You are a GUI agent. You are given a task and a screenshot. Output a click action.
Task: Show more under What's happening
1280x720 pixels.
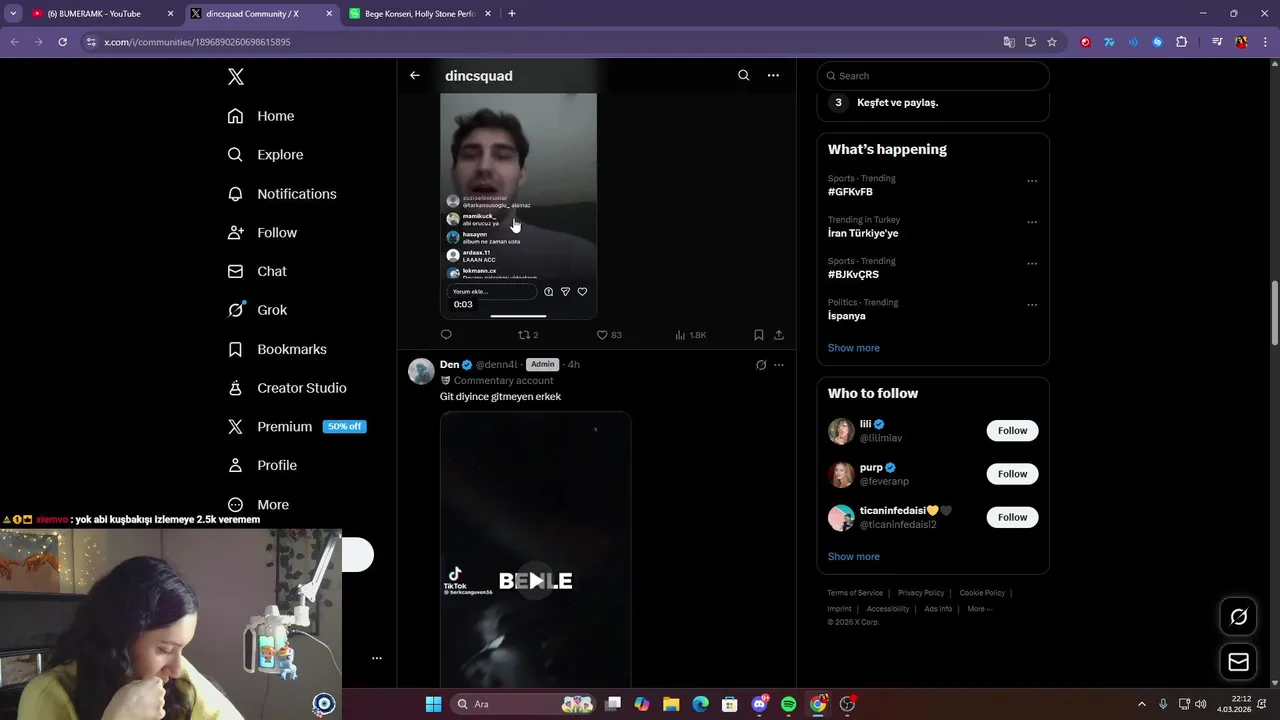pyautogui.click(x=853, y=348)
